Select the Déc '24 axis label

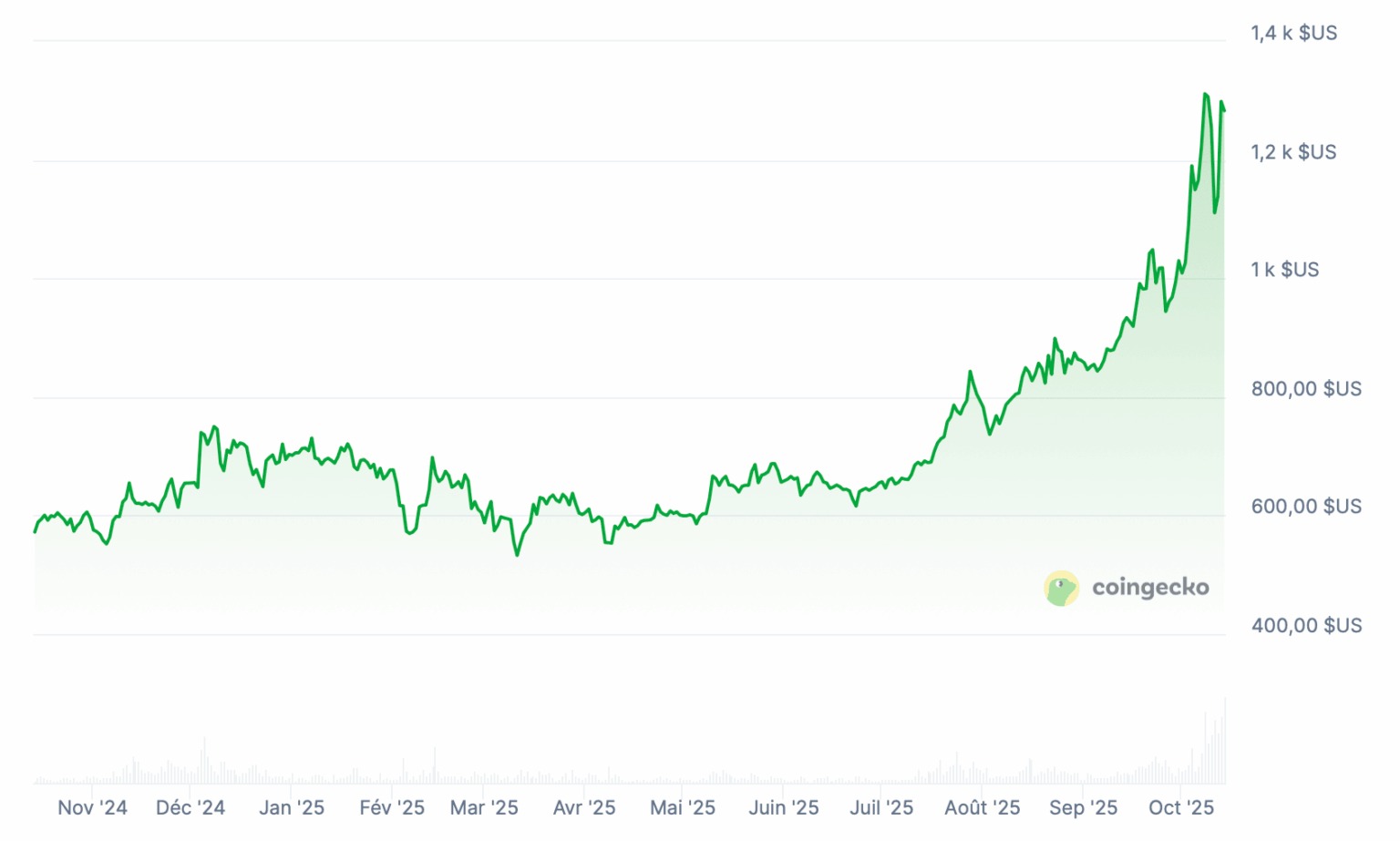coord(190,807)
